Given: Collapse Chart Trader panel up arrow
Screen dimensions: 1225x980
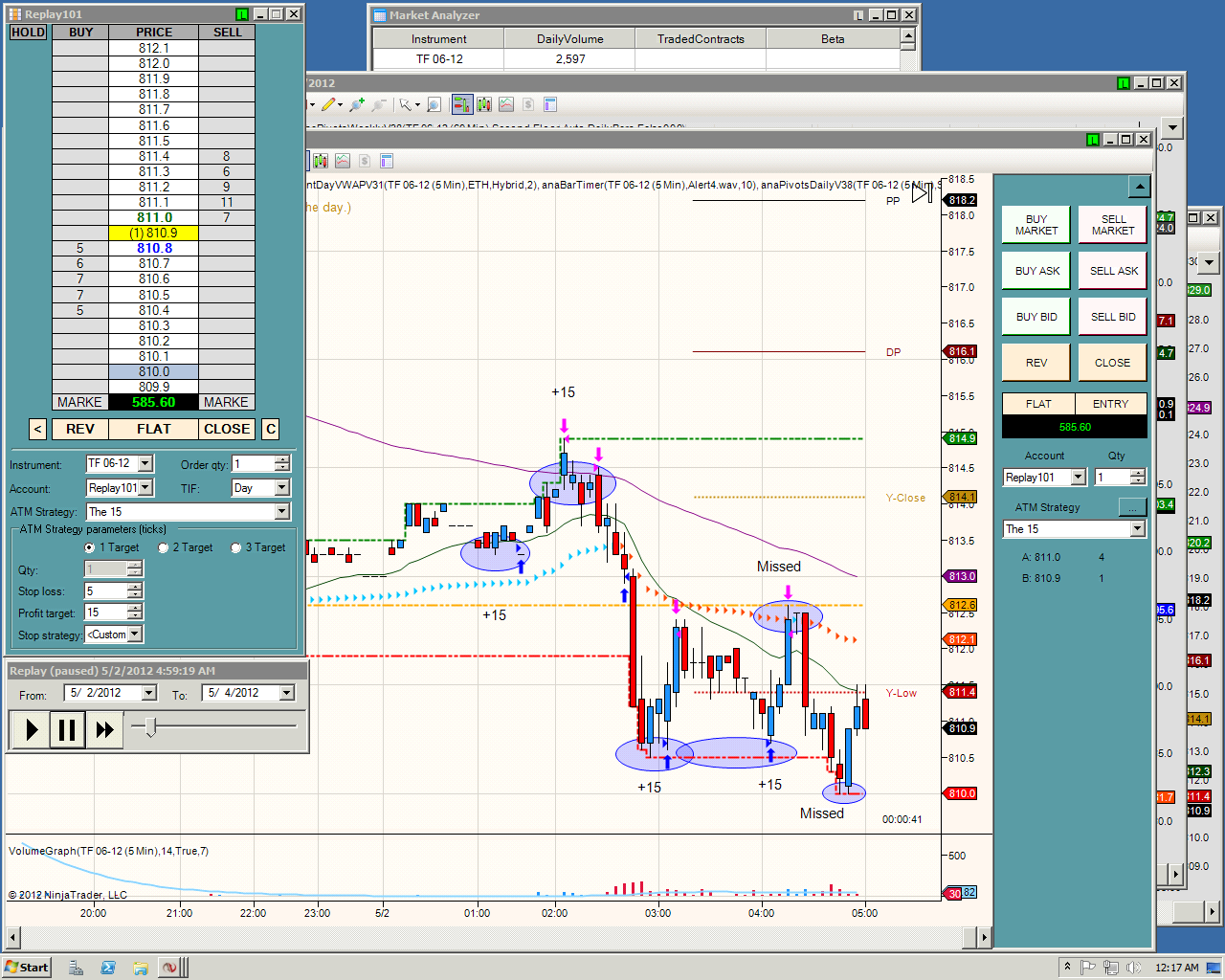Looking at the screenshot, I should point(1139,187).
